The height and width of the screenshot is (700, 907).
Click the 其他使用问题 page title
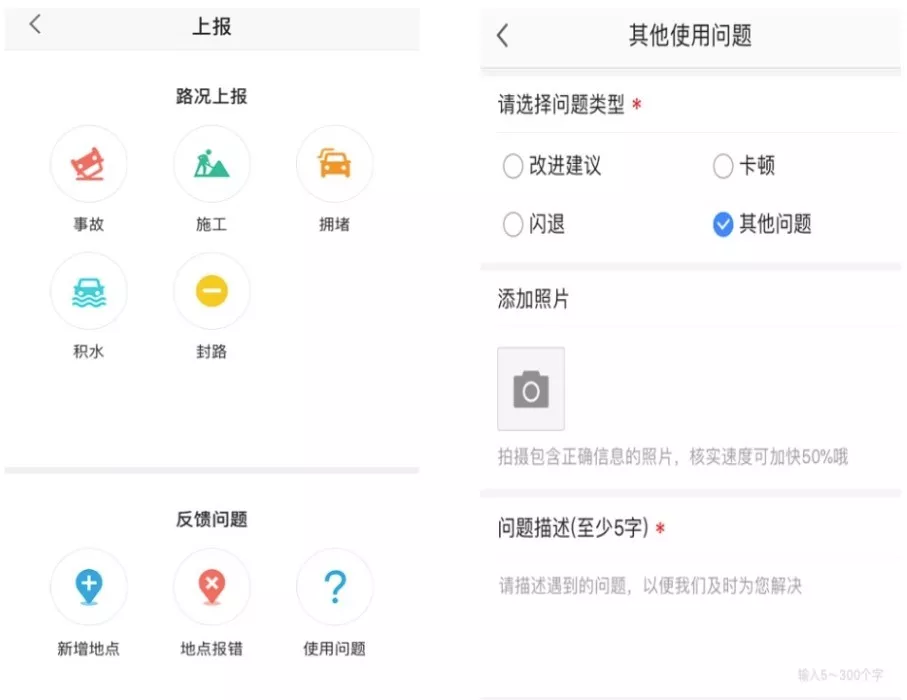coord(690,35)
